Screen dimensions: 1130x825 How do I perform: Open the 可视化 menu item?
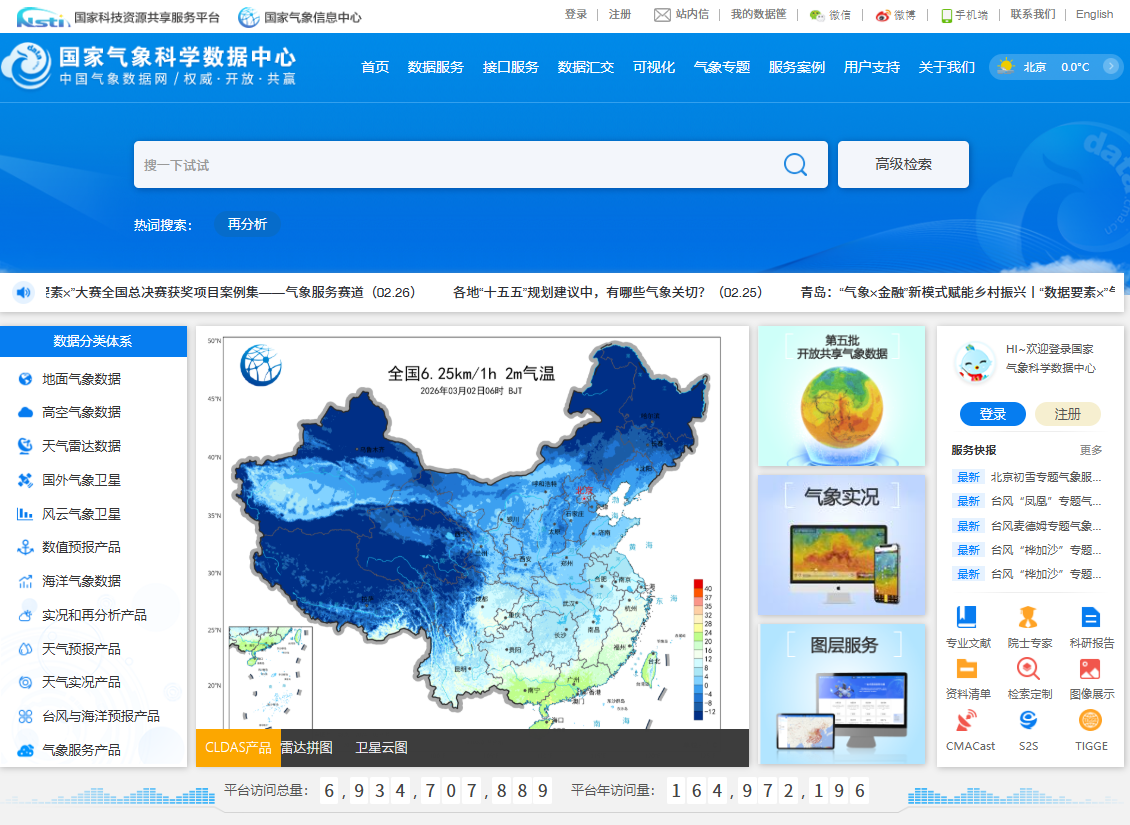coord(654,67)
